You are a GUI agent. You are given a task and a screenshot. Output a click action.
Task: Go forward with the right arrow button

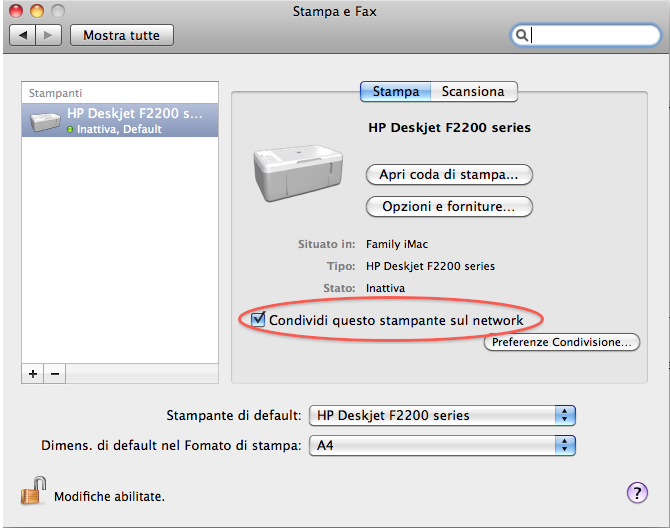[49, 35]
